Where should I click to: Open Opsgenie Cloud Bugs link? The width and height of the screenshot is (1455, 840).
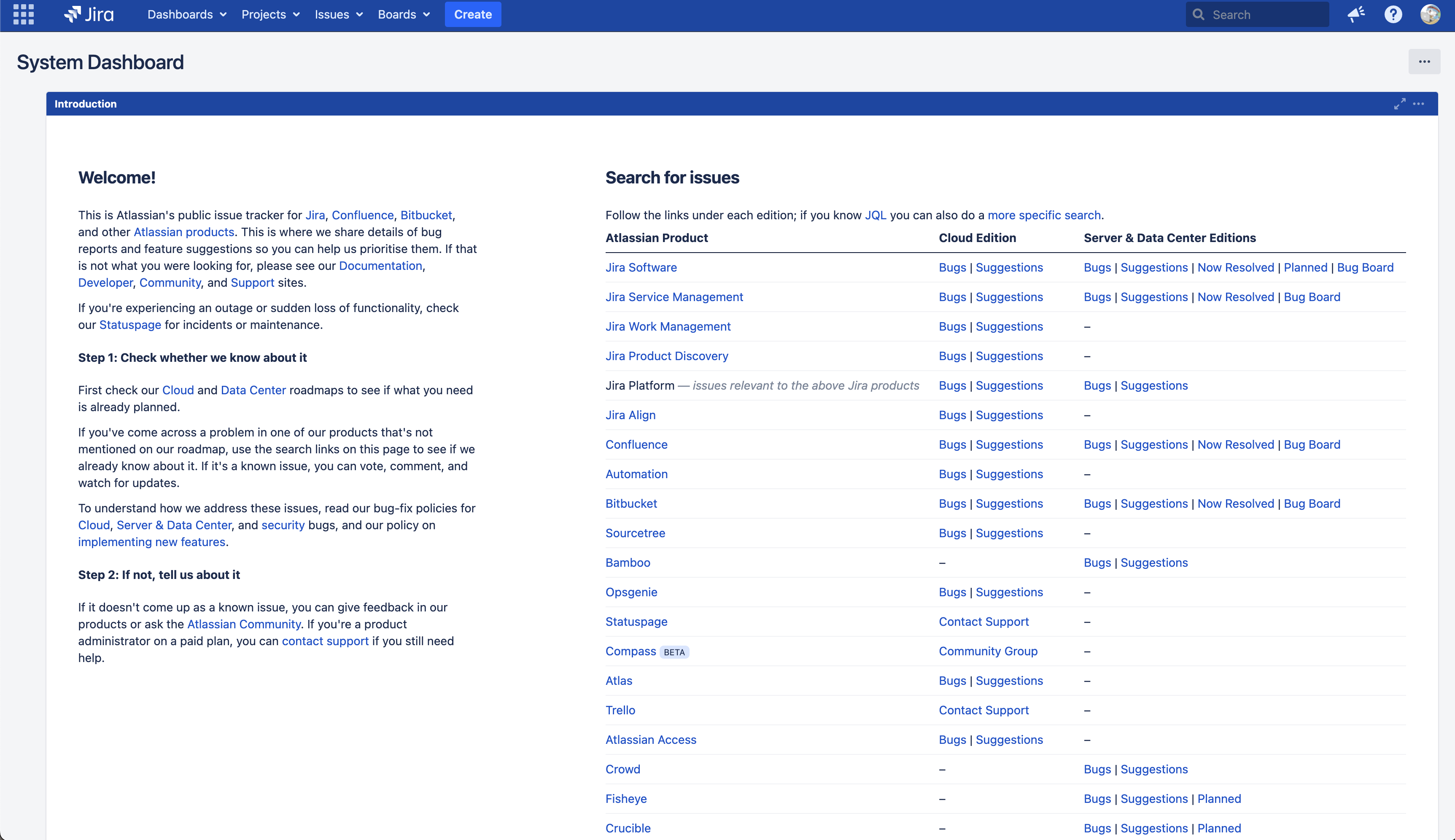point(952,592)
